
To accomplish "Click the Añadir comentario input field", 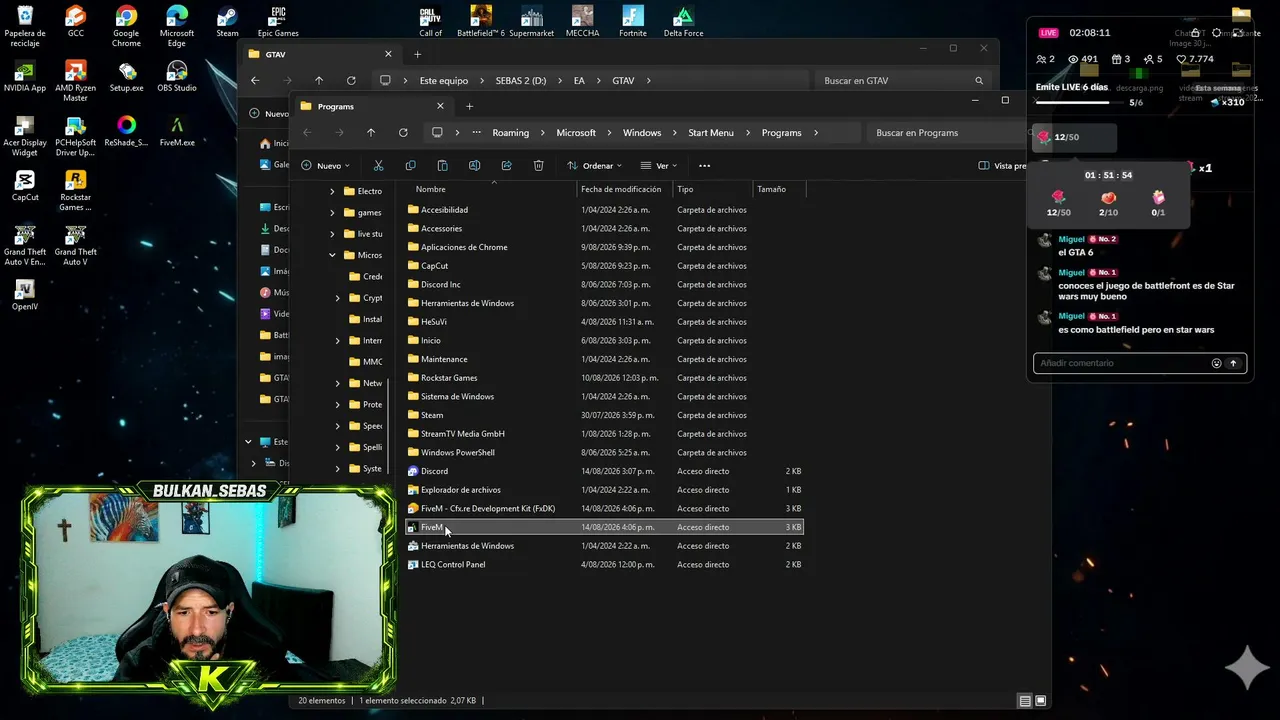I will coord(1121,363).
